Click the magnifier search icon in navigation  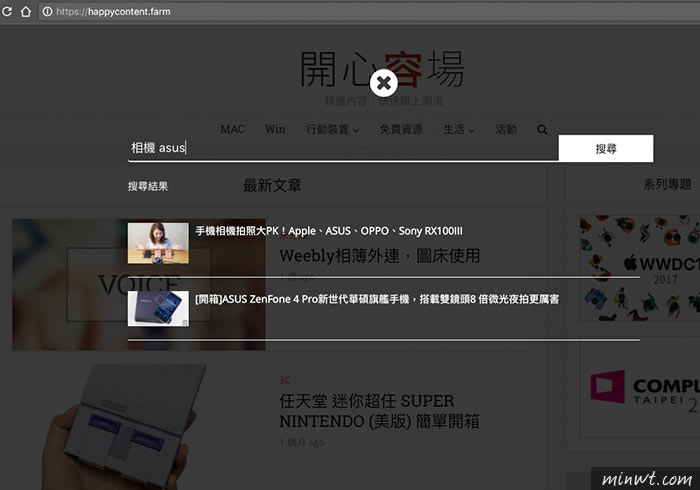[542, 129]
